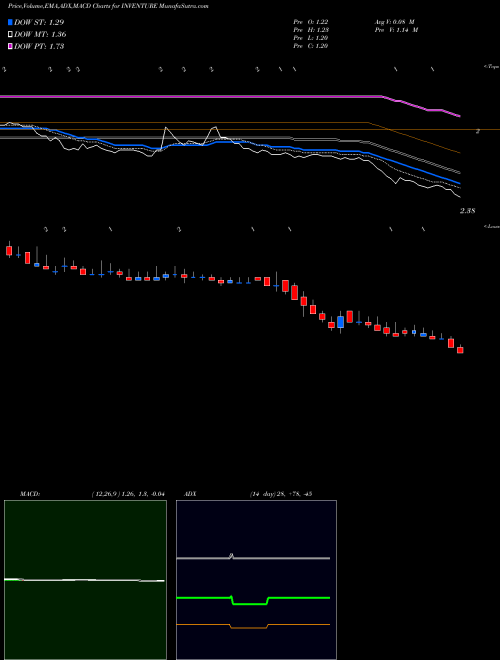Click the white DOW MT legend swatch
500x660 pixels.
[x=10, y=35]
